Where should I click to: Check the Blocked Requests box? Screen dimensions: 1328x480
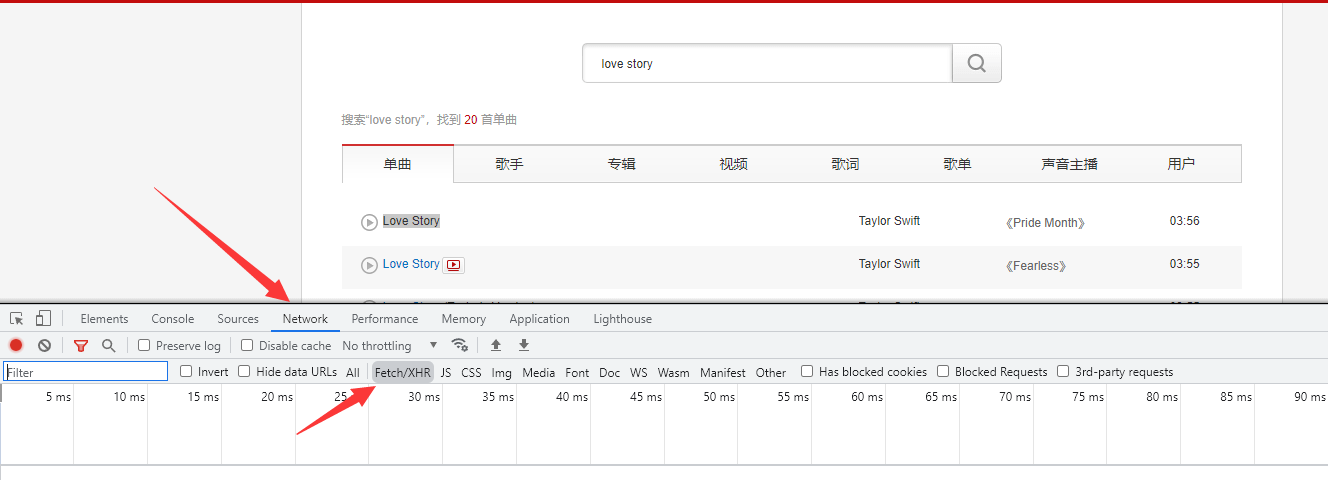(943, 371)
